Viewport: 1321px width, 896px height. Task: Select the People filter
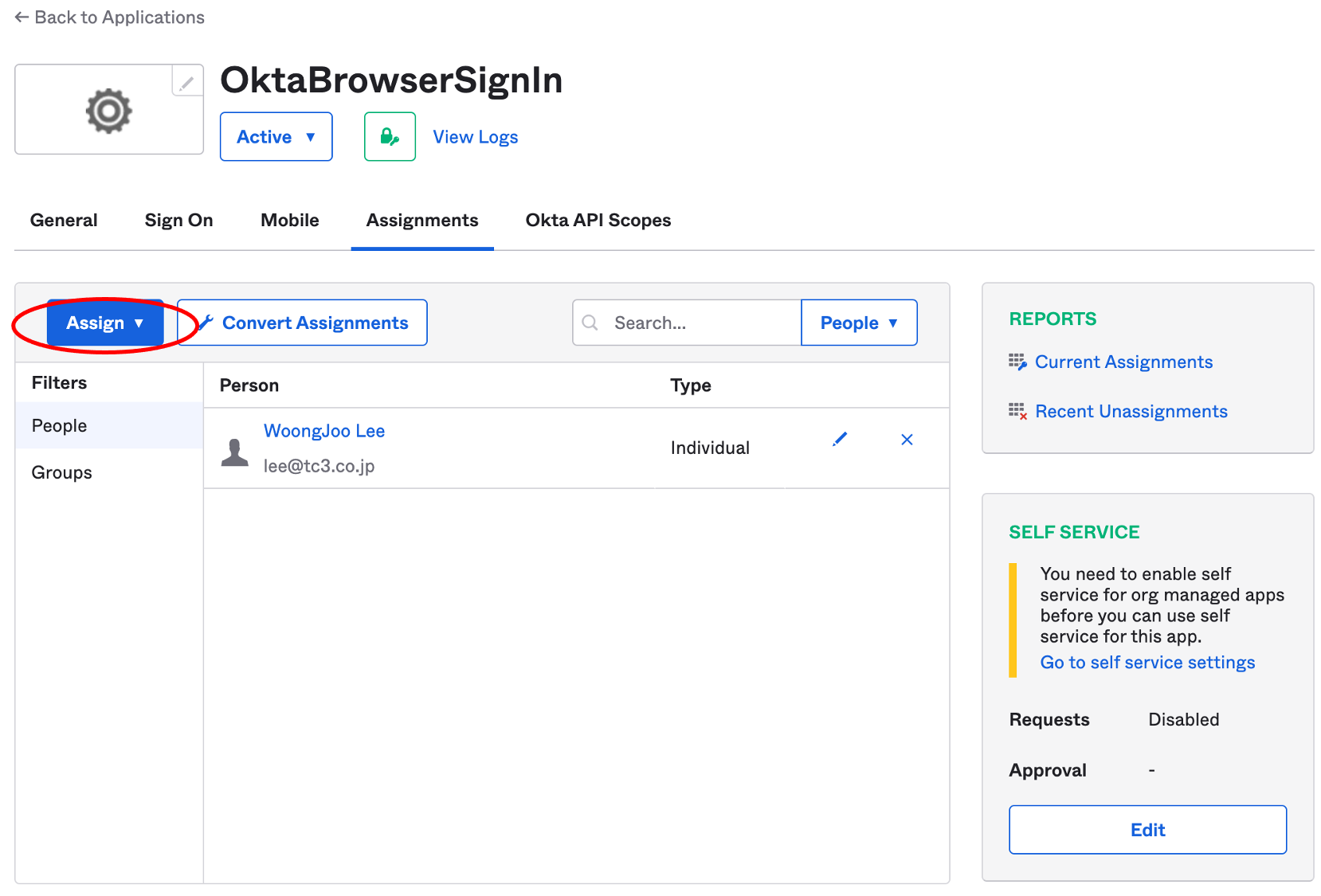click(109, 425)
